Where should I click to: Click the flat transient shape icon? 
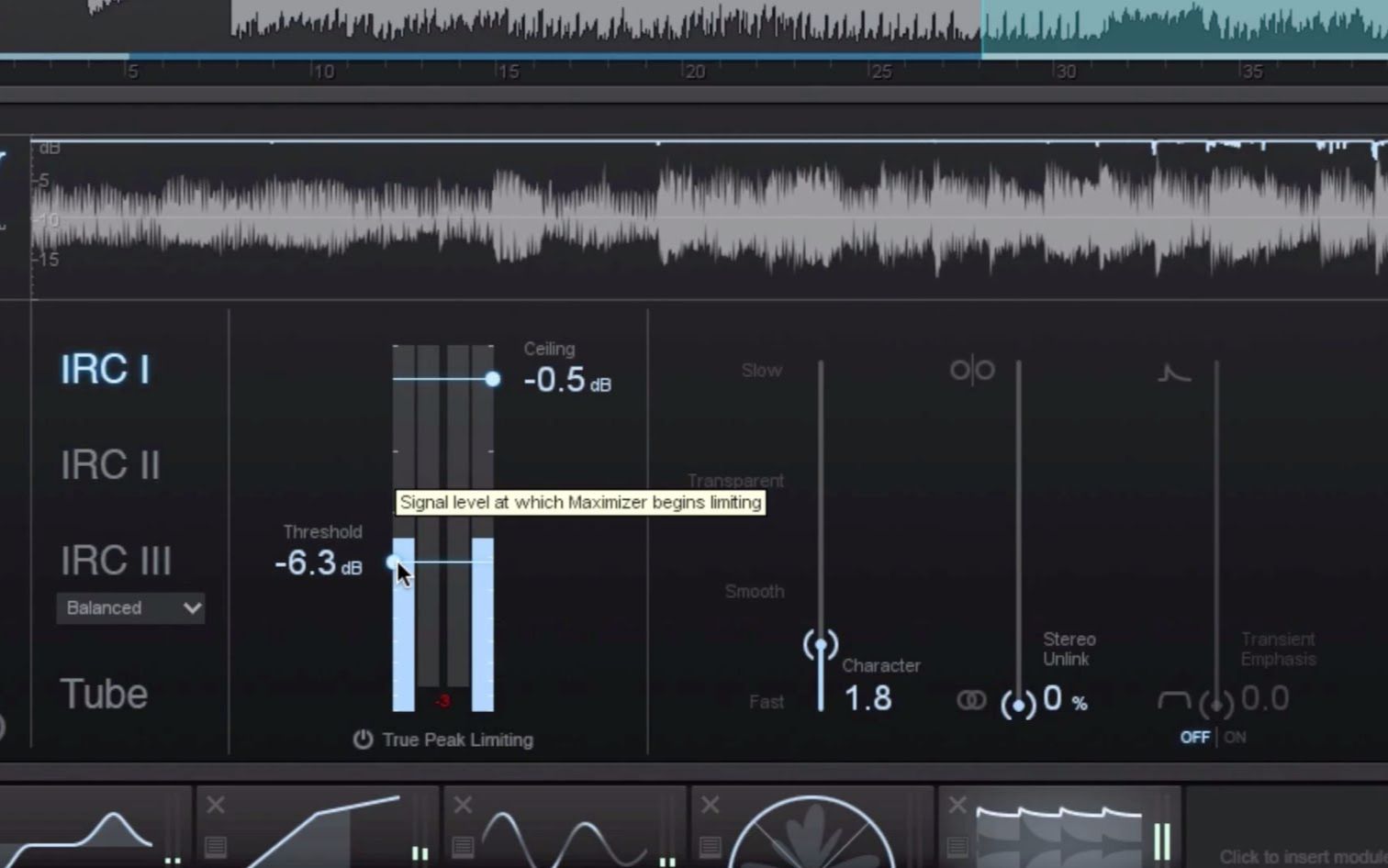(x=1174, y=702)
